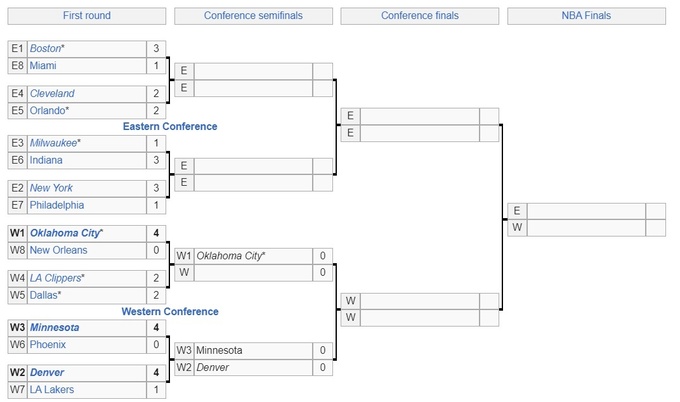Click the First round column header
The width and height of the screenshot is (680, 402).
pos(87,16)
